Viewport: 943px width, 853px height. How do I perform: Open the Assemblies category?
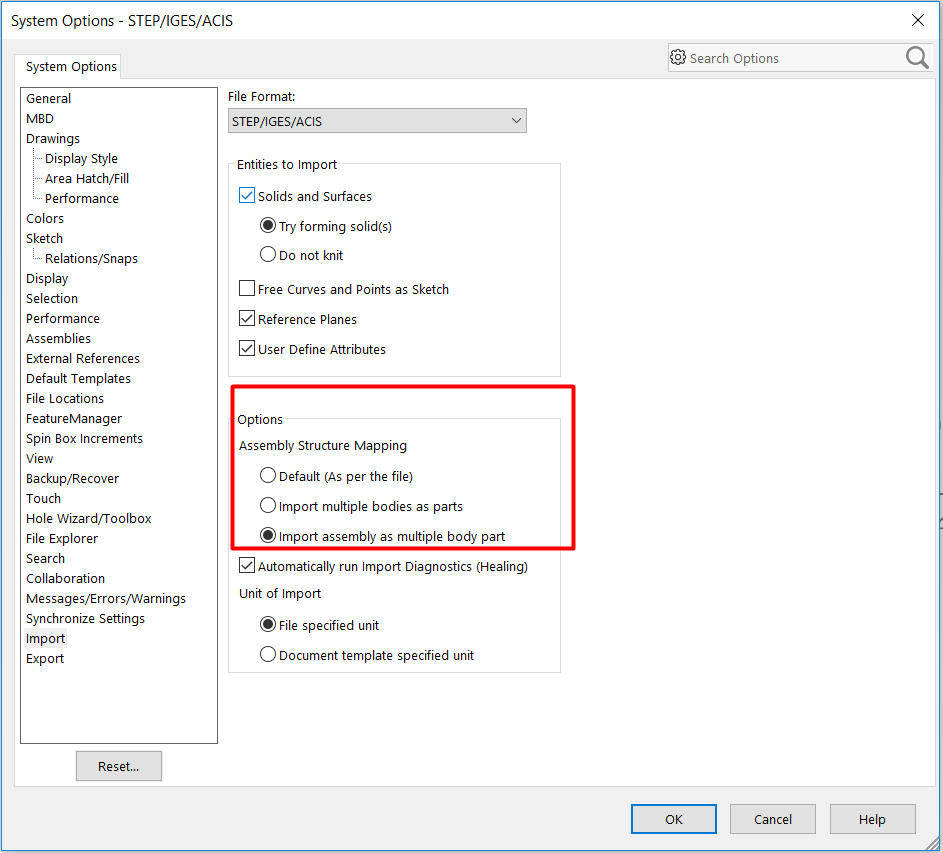[x=58, y=339]
